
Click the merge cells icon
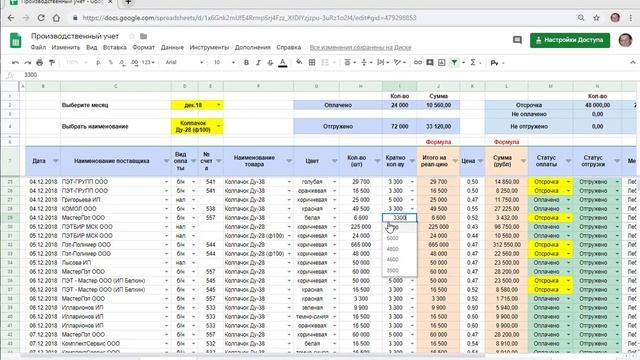pos(325,62)
